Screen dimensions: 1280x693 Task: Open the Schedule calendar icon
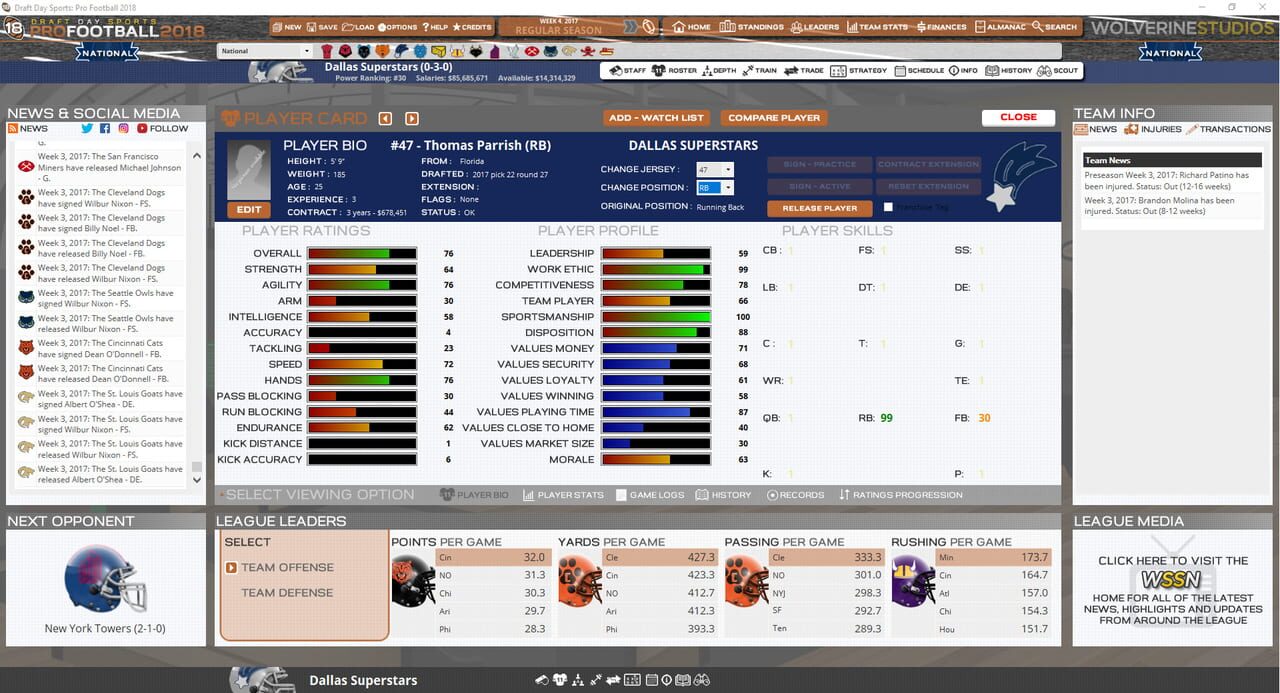click(x=899, y=70)
